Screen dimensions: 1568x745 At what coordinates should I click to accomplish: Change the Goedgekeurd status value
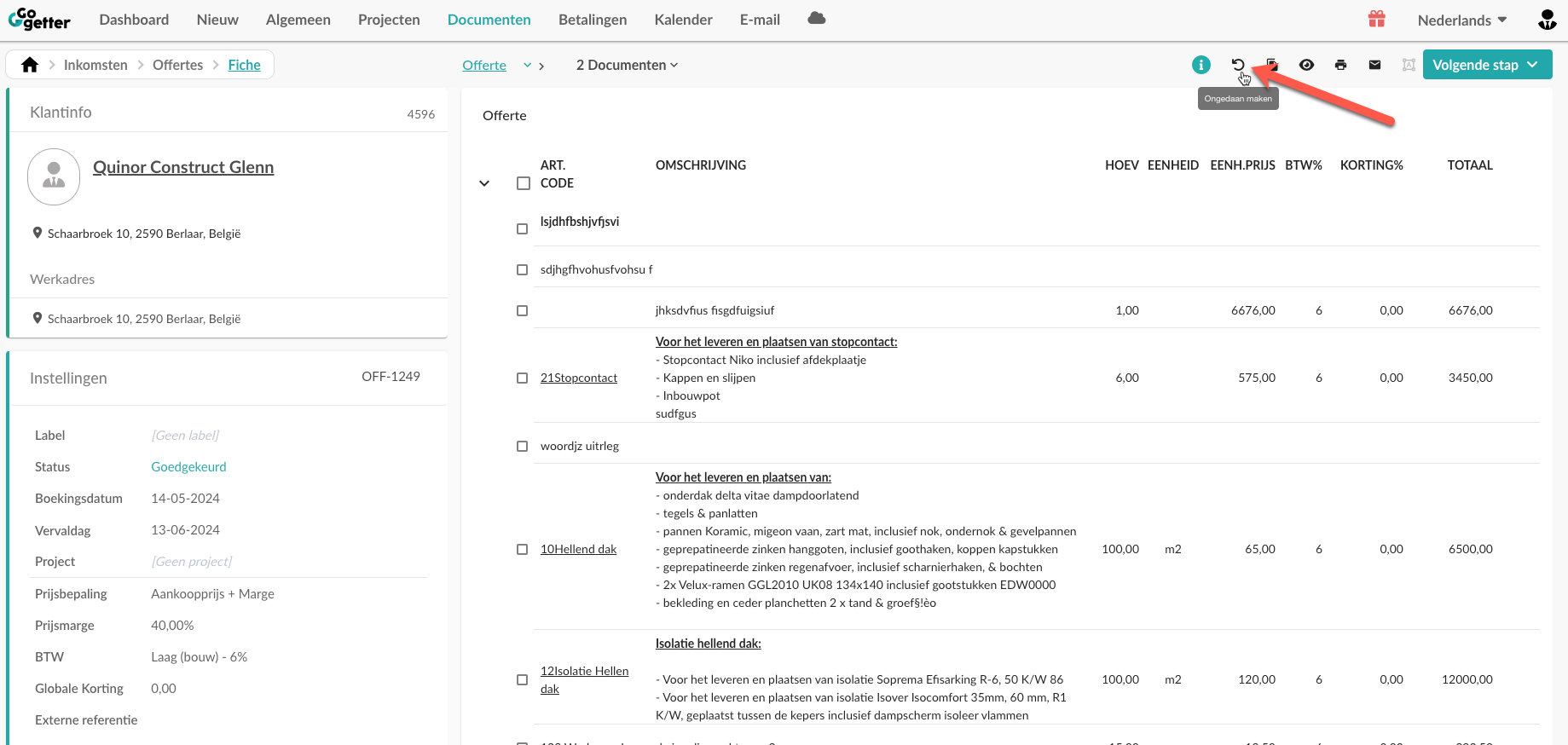tap(188, 466)
